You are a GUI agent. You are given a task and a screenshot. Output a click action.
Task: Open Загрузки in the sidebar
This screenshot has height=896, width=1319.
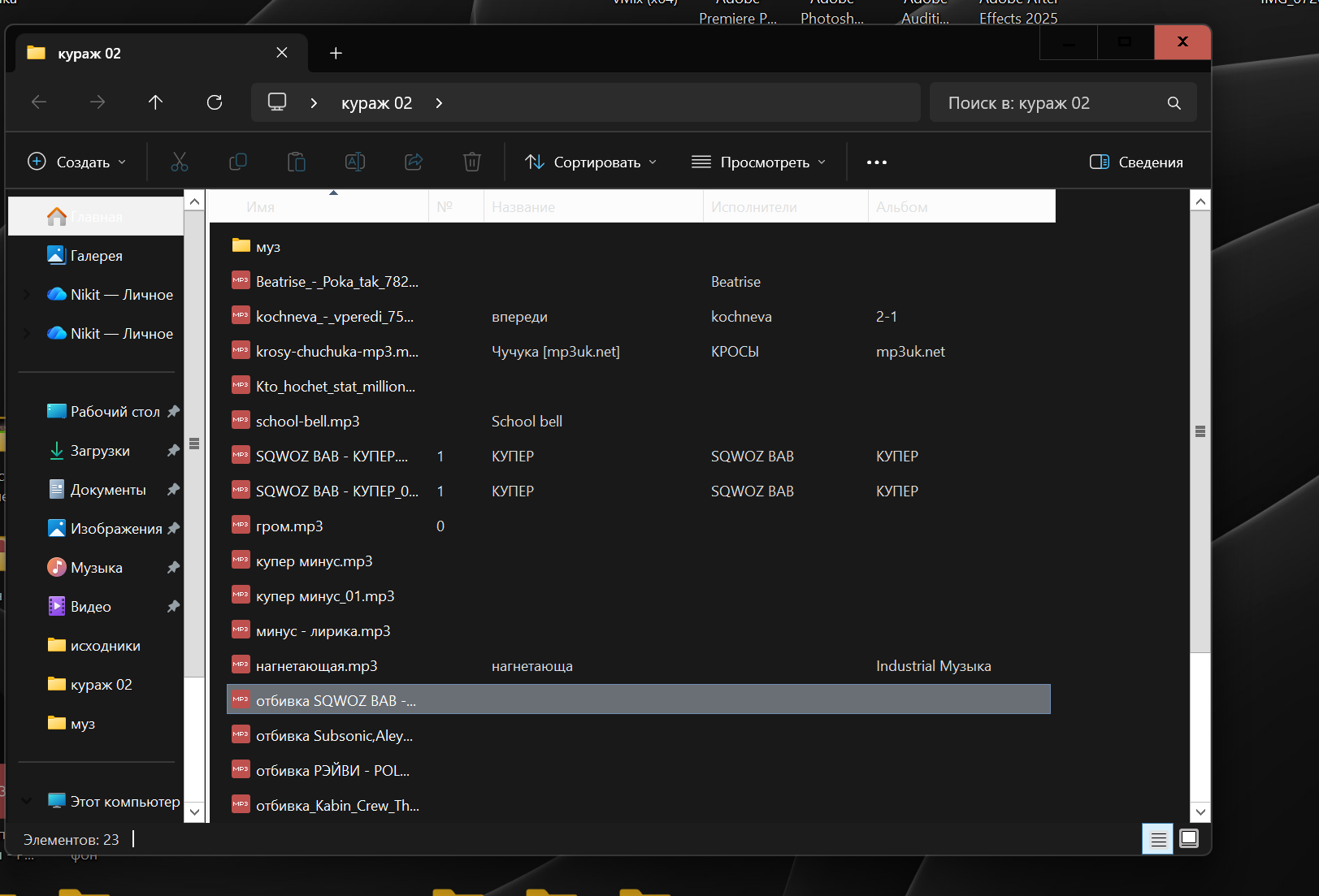[x=96, y=451]
